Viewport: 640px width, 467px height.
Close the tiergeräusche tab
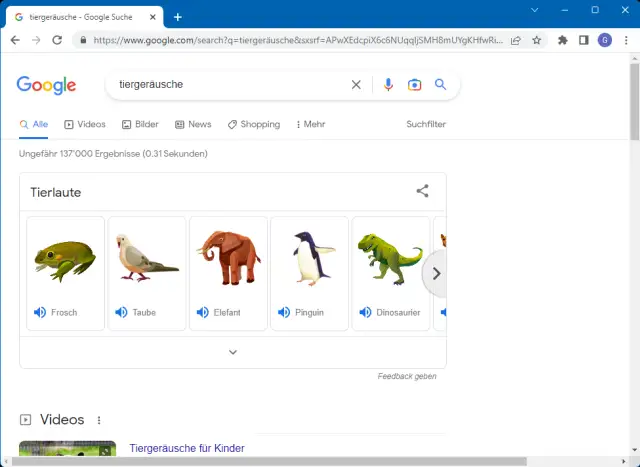tap(153, 17)
